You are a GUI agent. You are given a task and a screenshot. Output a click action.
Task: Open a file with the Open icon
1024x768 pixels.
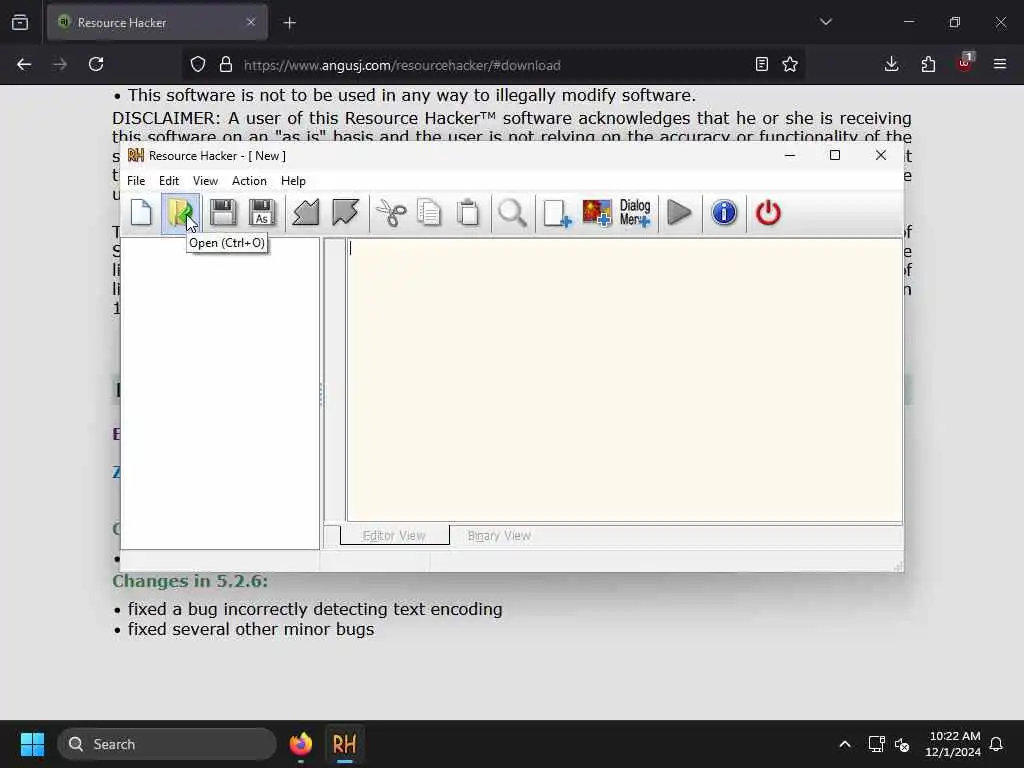181,213
